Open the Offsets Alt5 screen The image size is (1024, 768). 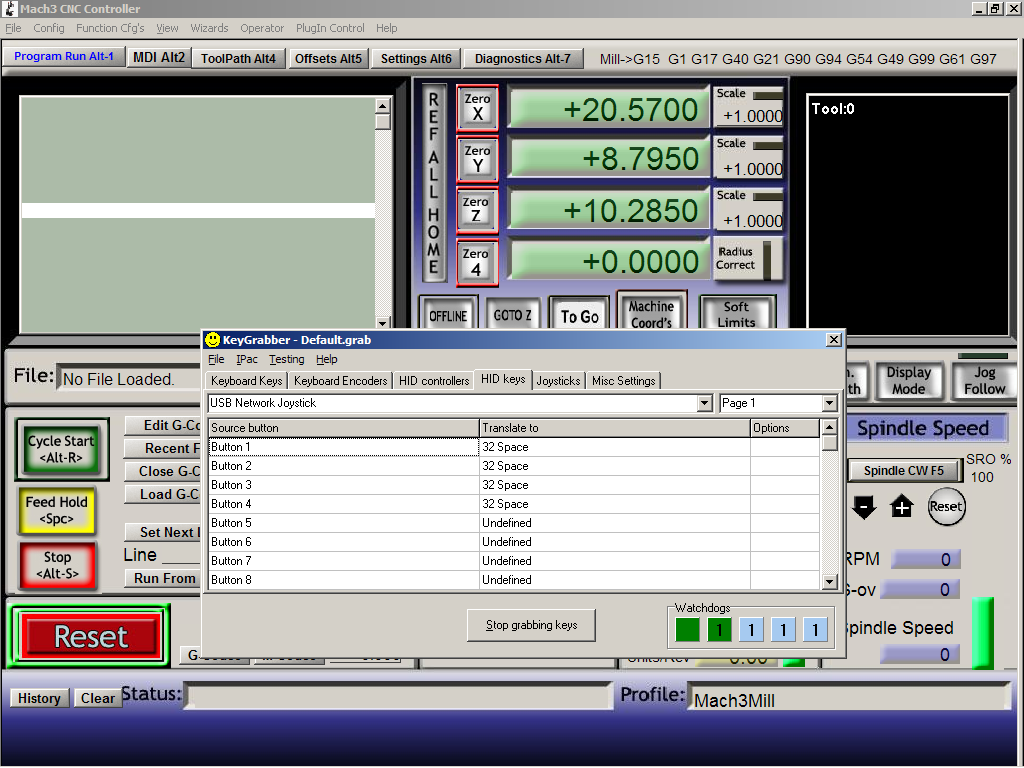(x=328, y=58)
